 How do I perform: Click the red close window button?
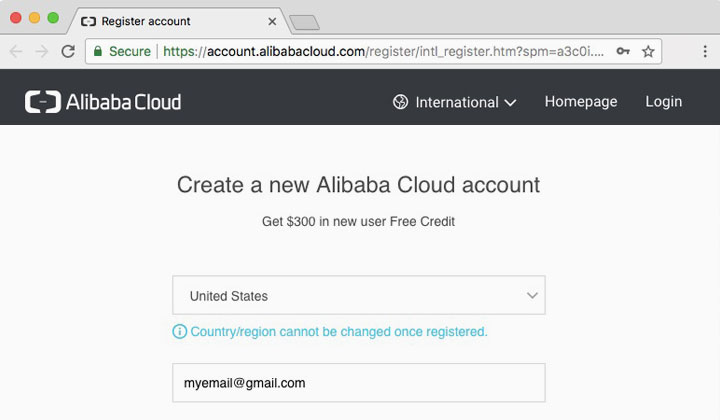point(16,18)
